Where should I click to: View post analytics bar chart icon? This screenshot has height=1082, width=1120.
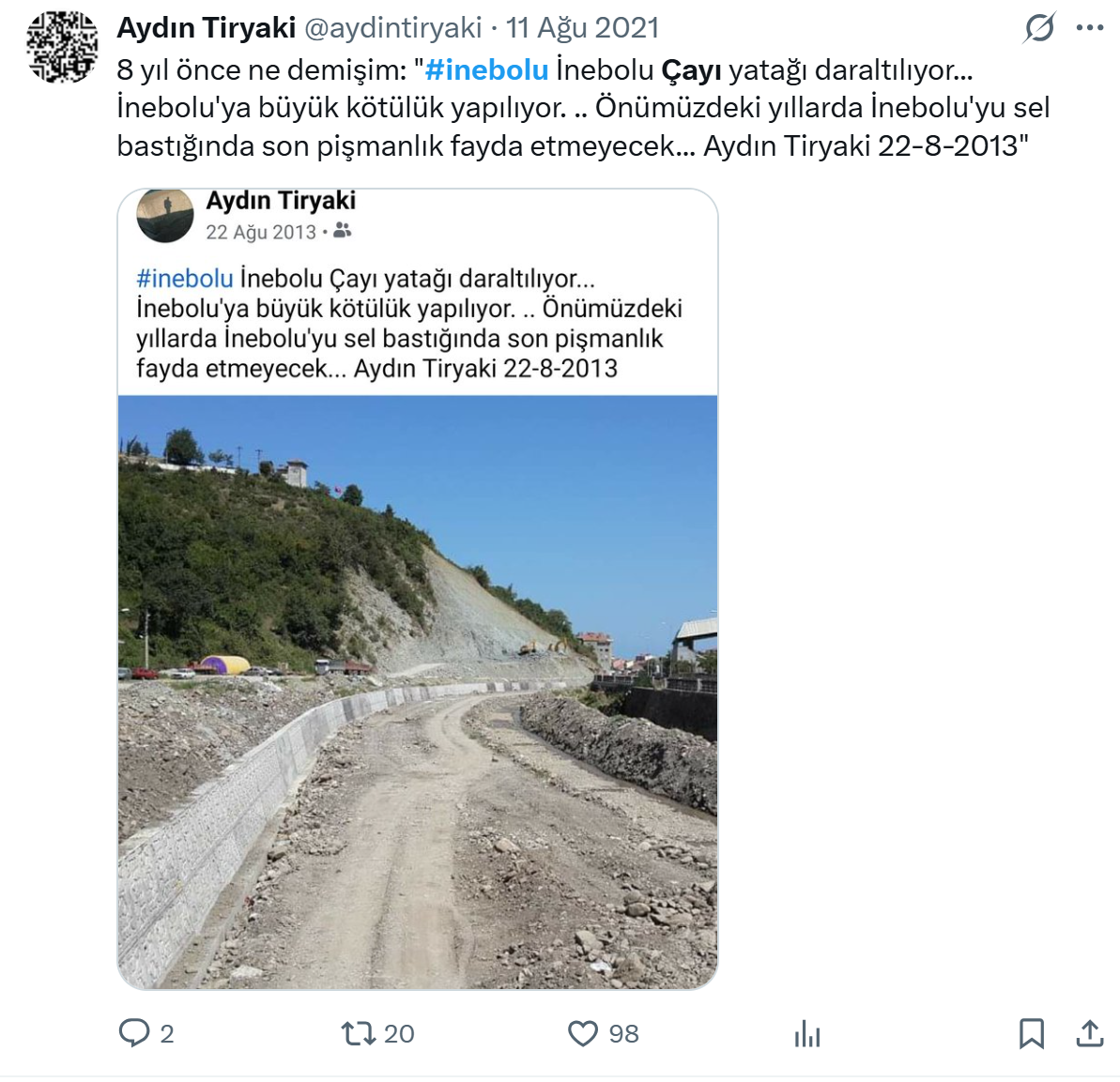click(x=807, y=1033)
